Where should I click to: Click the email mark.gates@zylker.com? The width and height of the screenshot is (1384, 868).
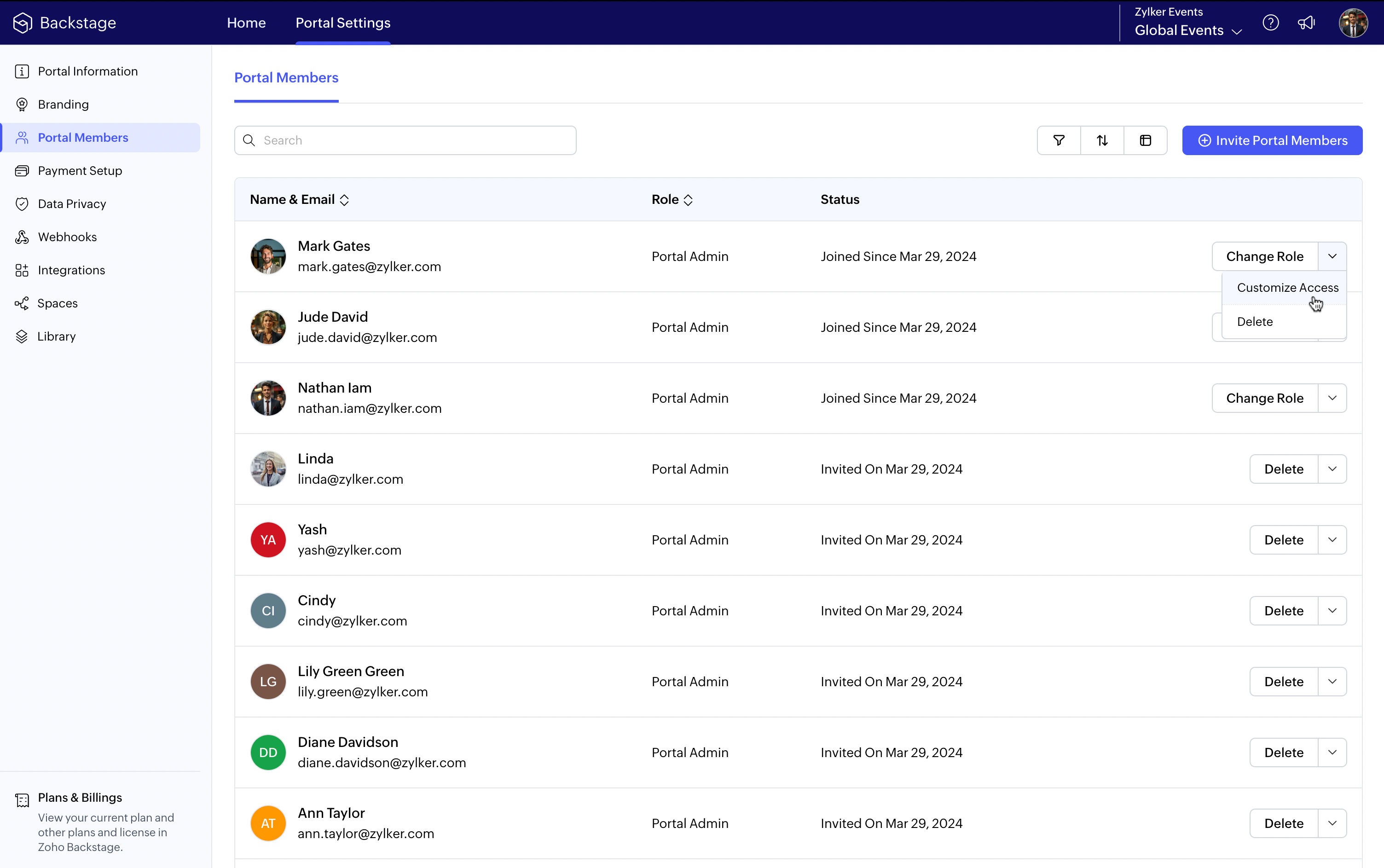pyautogui.click(x=369, y=267)
